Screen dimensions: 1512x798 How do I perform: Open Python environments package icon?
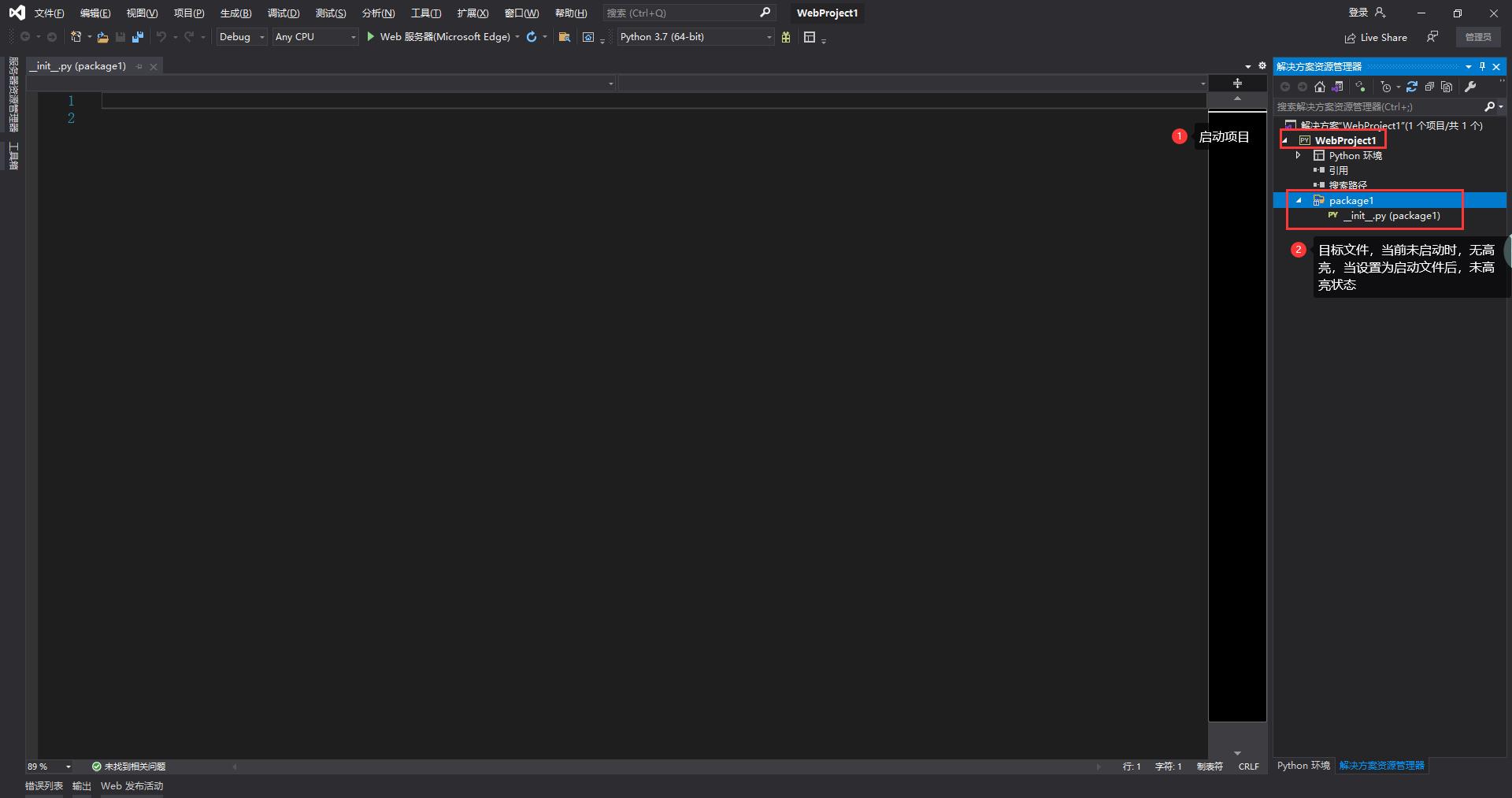[786, 37]
